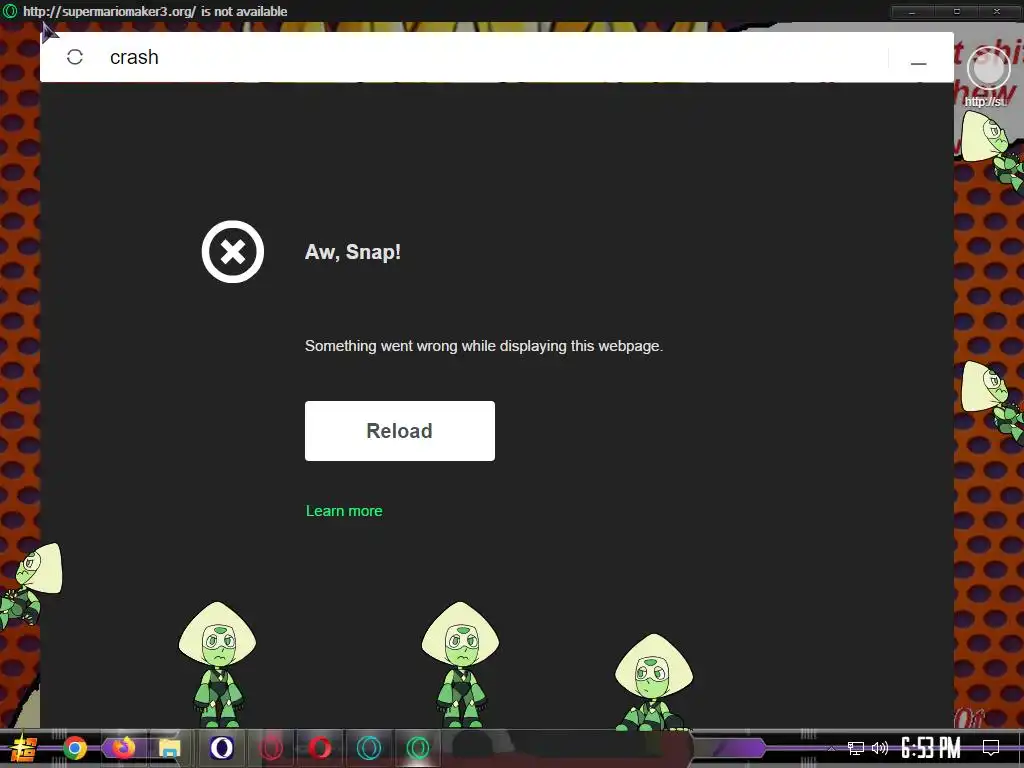Click the 6:53 PM clock
The image size is (1024, 768).
(x=931, y=748)
